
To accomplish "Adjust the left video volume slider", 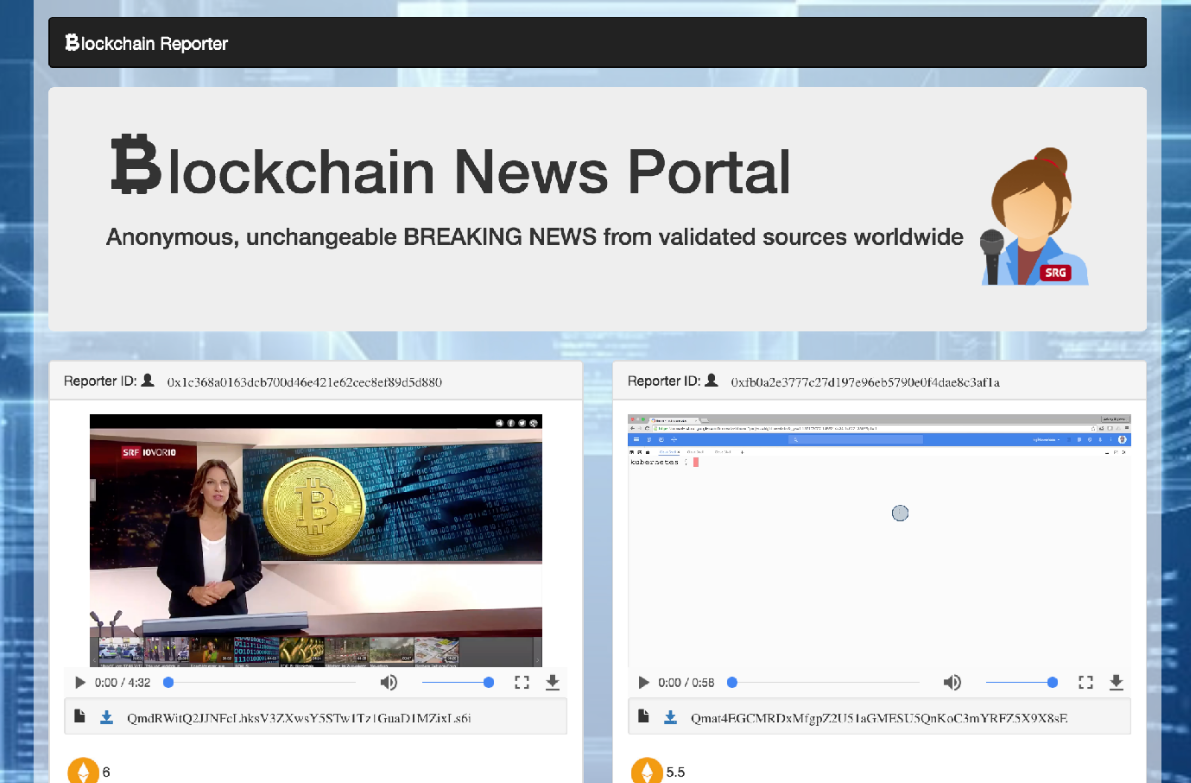I will pos(456,682).
